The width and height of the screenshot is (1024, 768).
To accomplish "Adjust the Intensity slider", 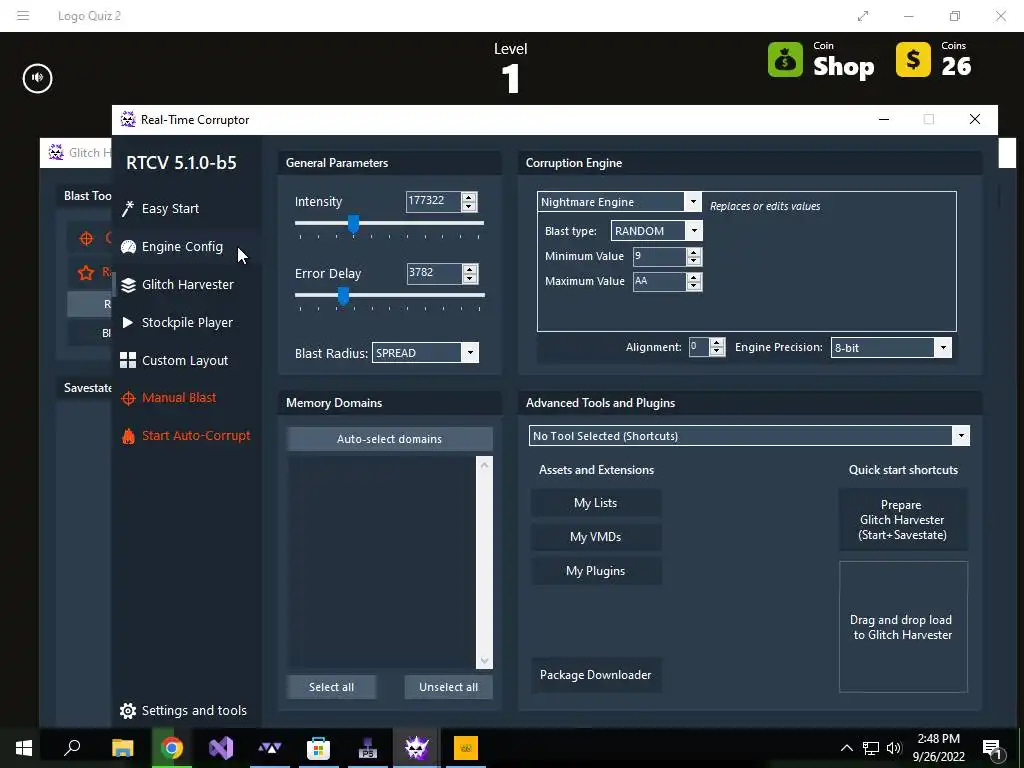I will (353, 224).
